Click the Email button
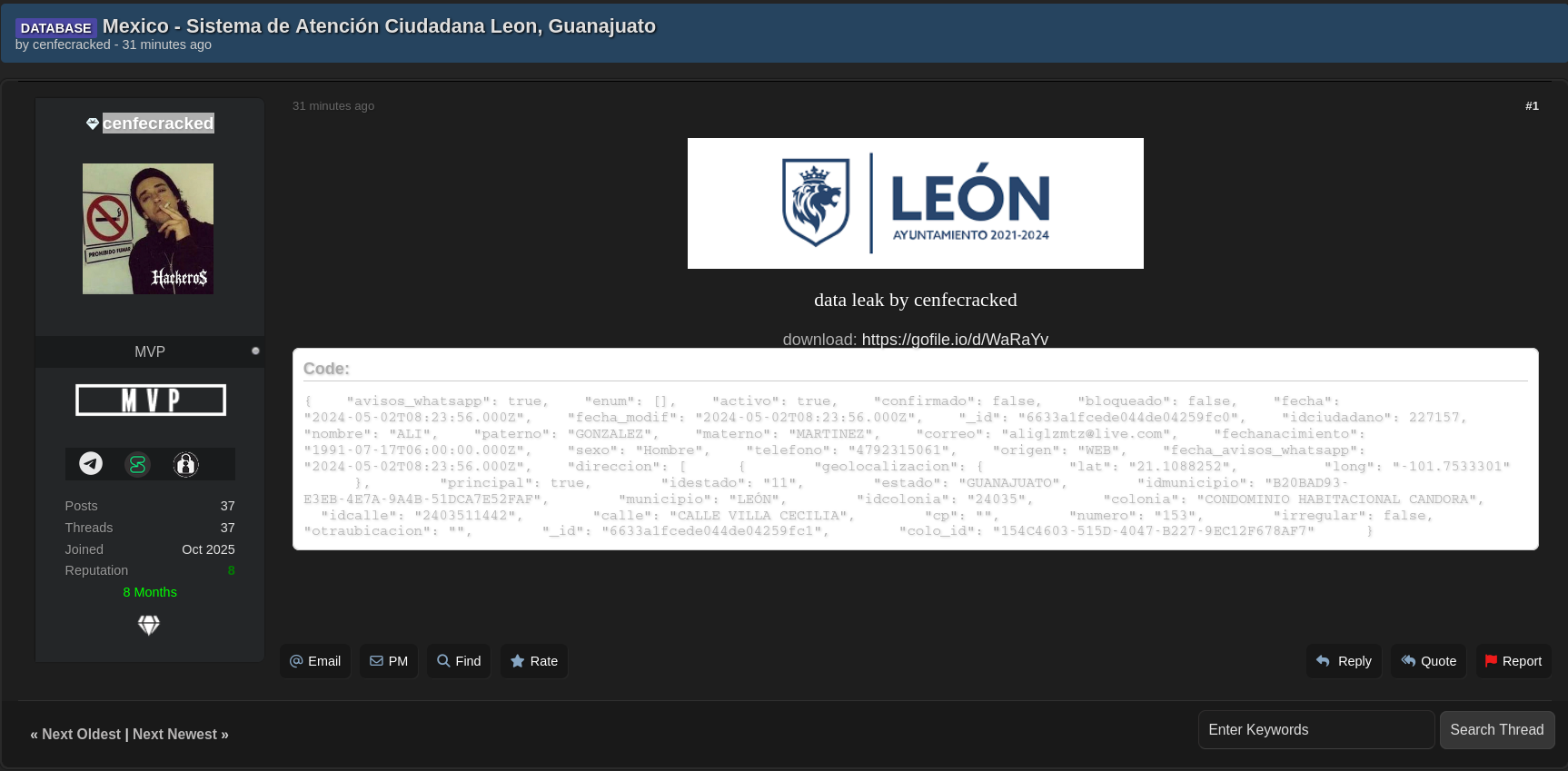 click(x=315, y=661)
